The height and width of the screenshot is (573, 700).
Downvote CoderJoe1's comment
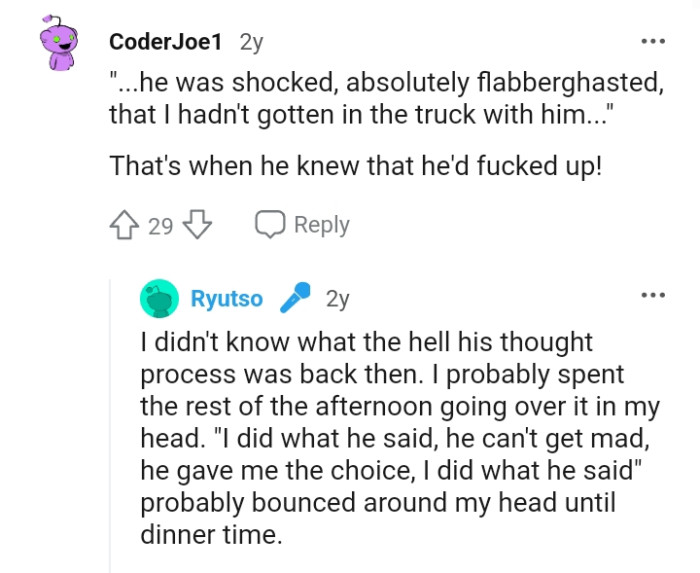pyautogui.click(x=199, y=225)
